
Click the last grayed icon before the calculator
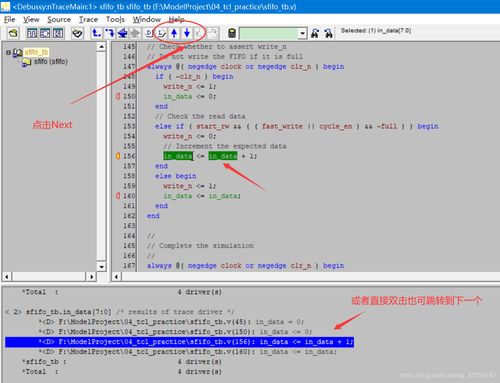click(213, 33)
